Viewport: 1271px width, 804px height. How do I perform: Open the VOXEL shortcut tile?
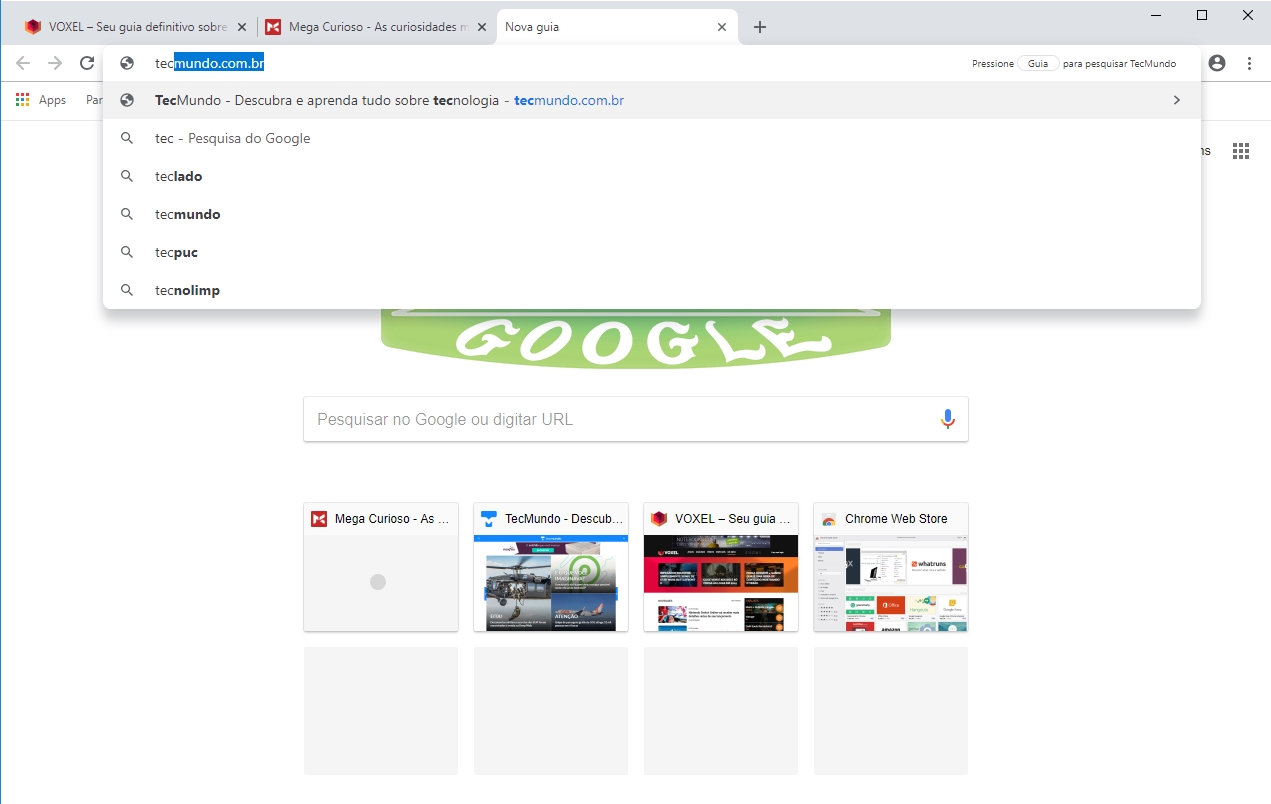721,567
